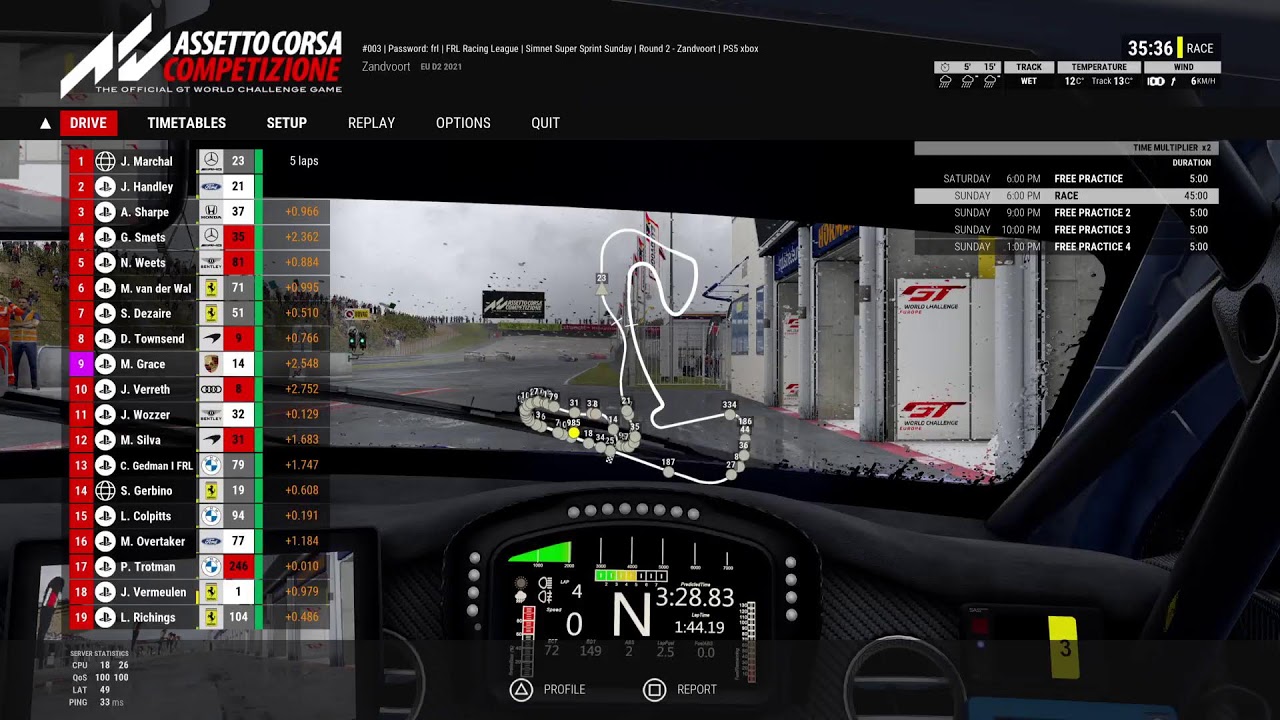Click the PlayStation icon beside J. Handley
The image size is (1280, 720).
coord(105,187)
